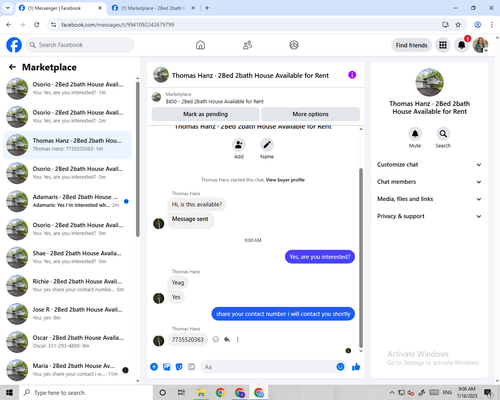Expand the Privacy & support section
The height and width of the screenshot is (400, 500).
(429, 216)
